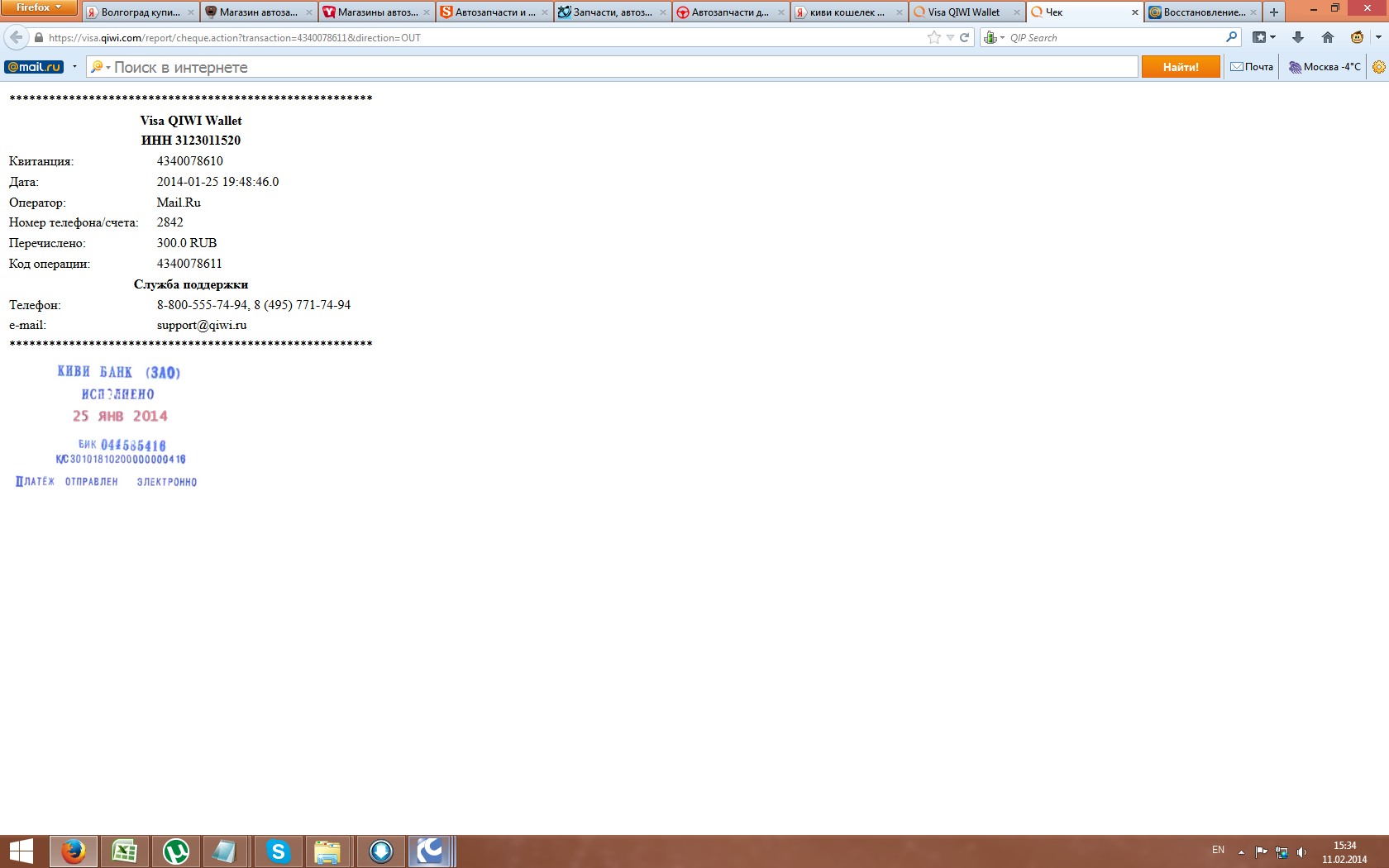This screenshot has width=1389, height=868.
Task: Click the ИНН 3123011520 heading
Action: pos(191,141)
